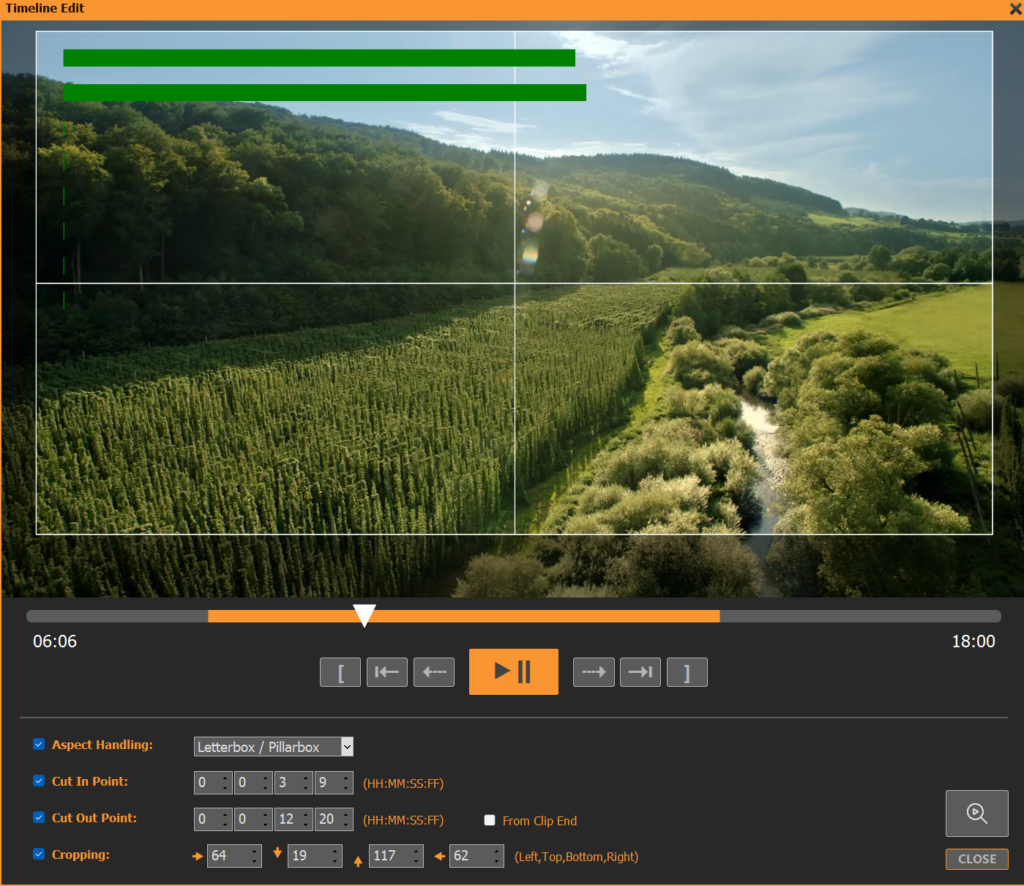
Task: Click the grey timeline section after cut-out
Action: tap(860, 616)
